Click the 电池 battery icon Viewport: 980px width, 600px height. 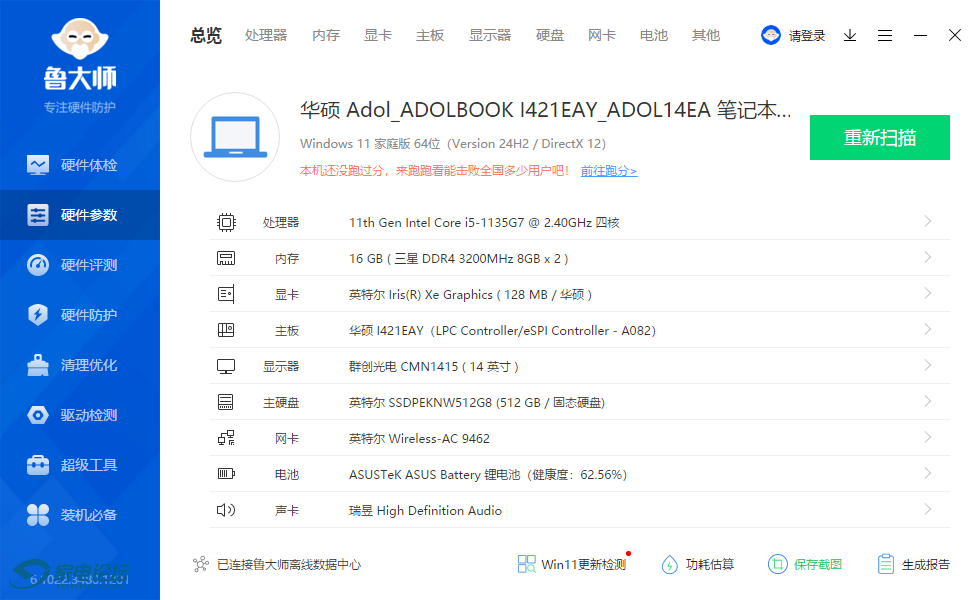226,474
